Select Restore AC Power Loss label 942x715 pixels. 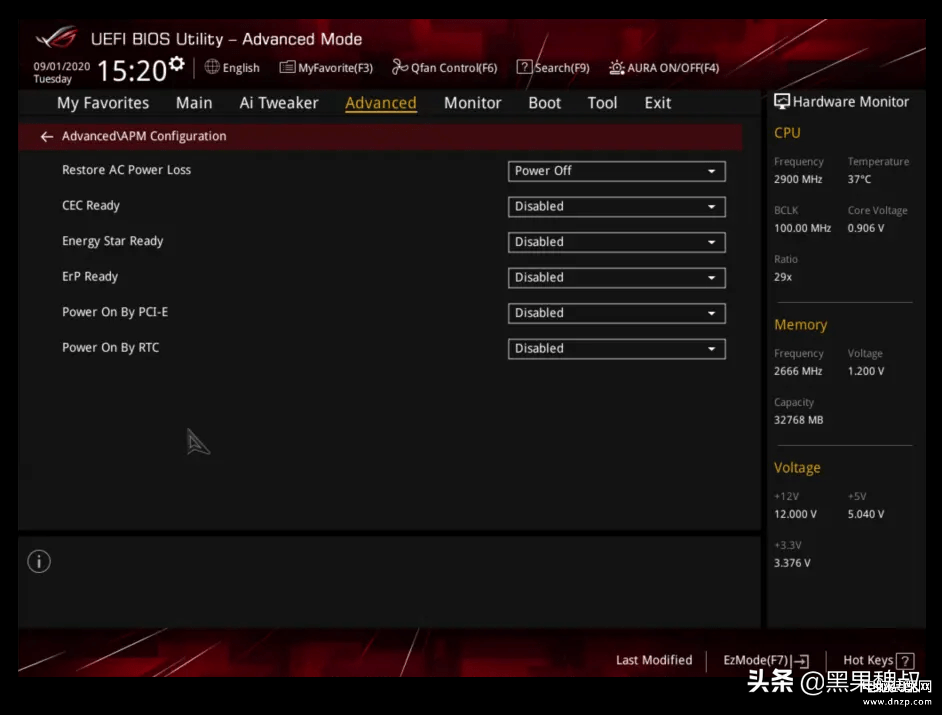click(x=126, y=170)
